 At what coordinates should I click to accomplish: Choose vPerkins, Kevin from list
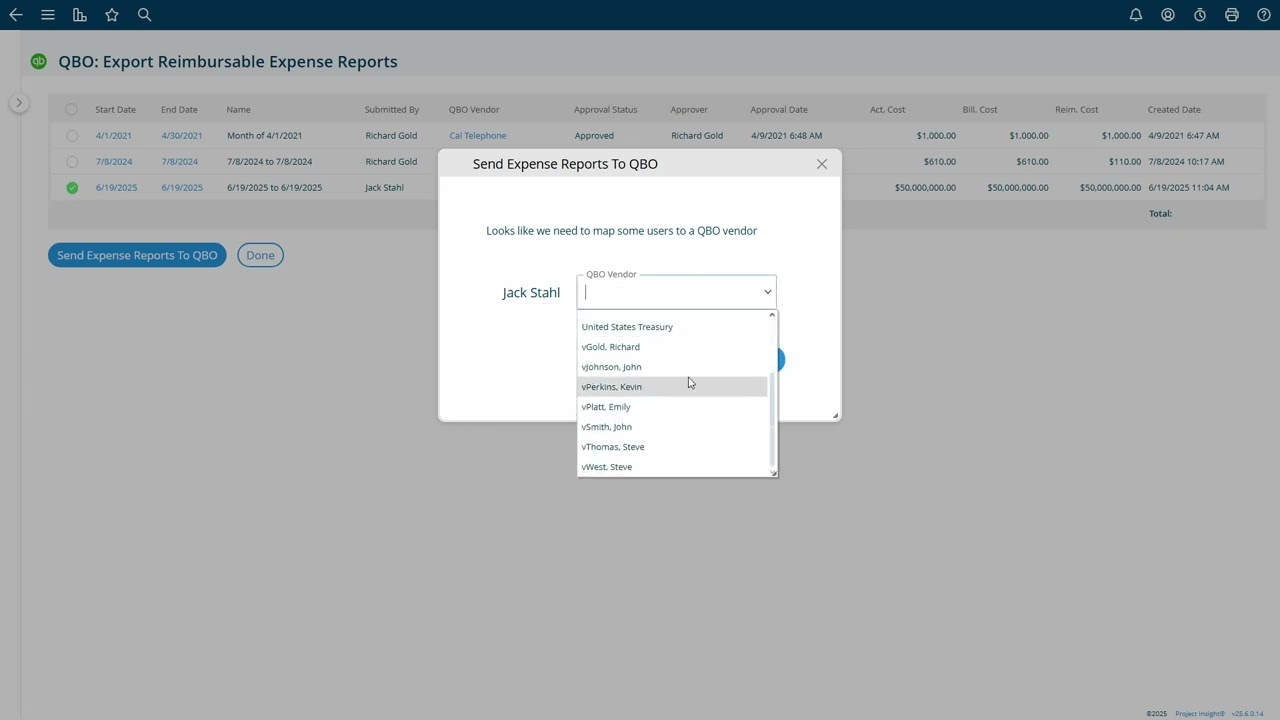click(x=672, y=387)
